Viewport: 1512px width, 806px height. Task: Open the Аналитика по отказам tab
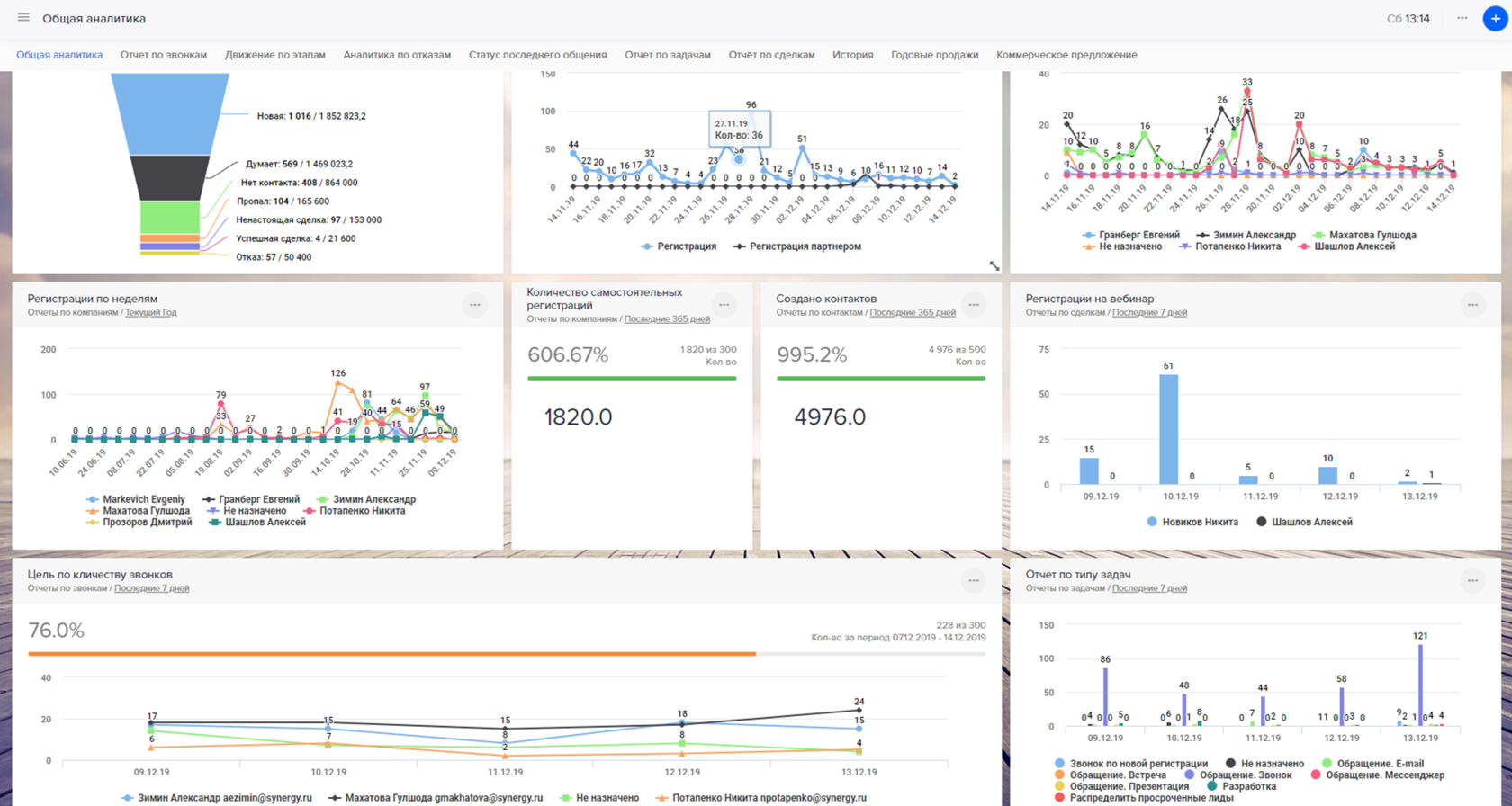click(397, 55)
